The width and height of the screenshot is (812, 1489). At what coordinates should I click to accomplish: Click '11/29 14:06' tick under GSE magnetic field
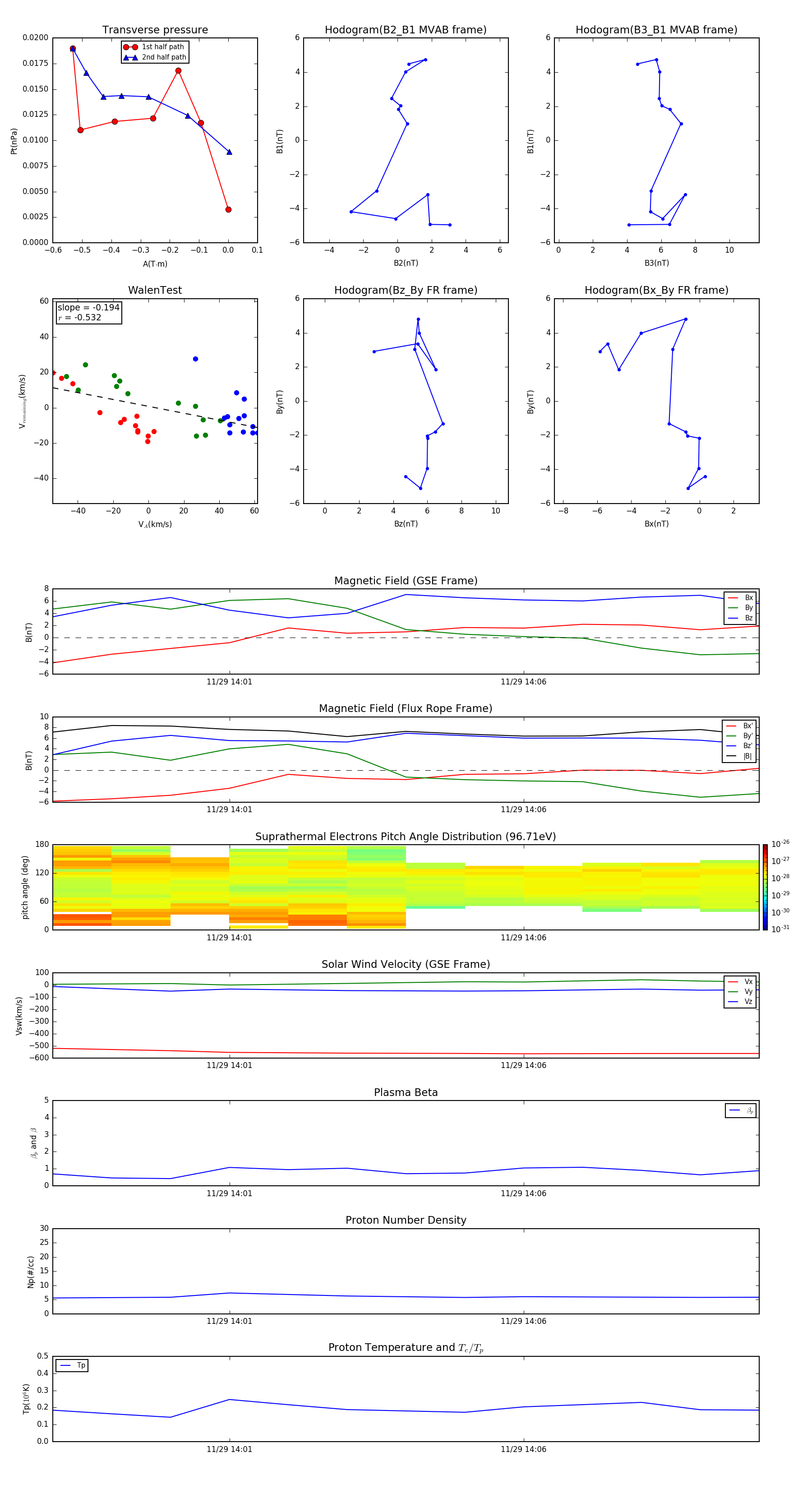click(523, 682)
